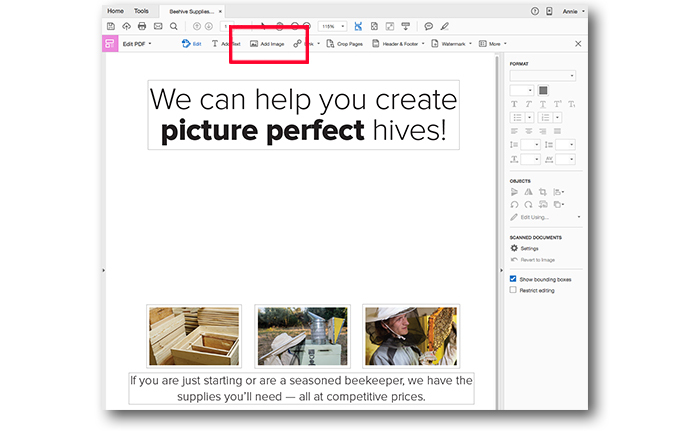Open scanned documents Settings gear
Image resolution: width=700 pixels, height=431 pixels.
pos(515,248)
